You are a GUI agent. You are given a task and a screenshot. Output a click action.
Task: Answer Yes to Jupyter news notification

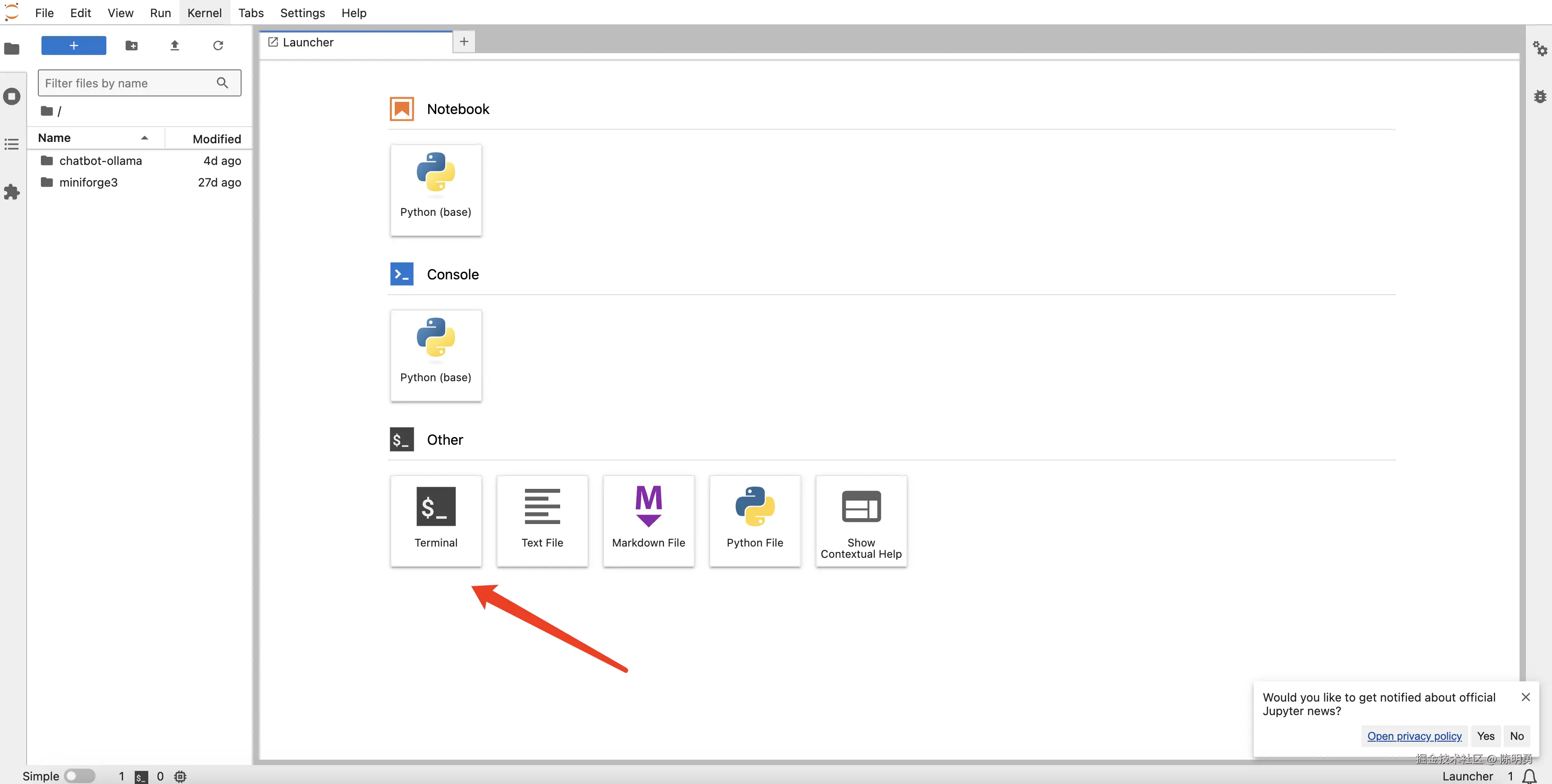click(1485, 736)
